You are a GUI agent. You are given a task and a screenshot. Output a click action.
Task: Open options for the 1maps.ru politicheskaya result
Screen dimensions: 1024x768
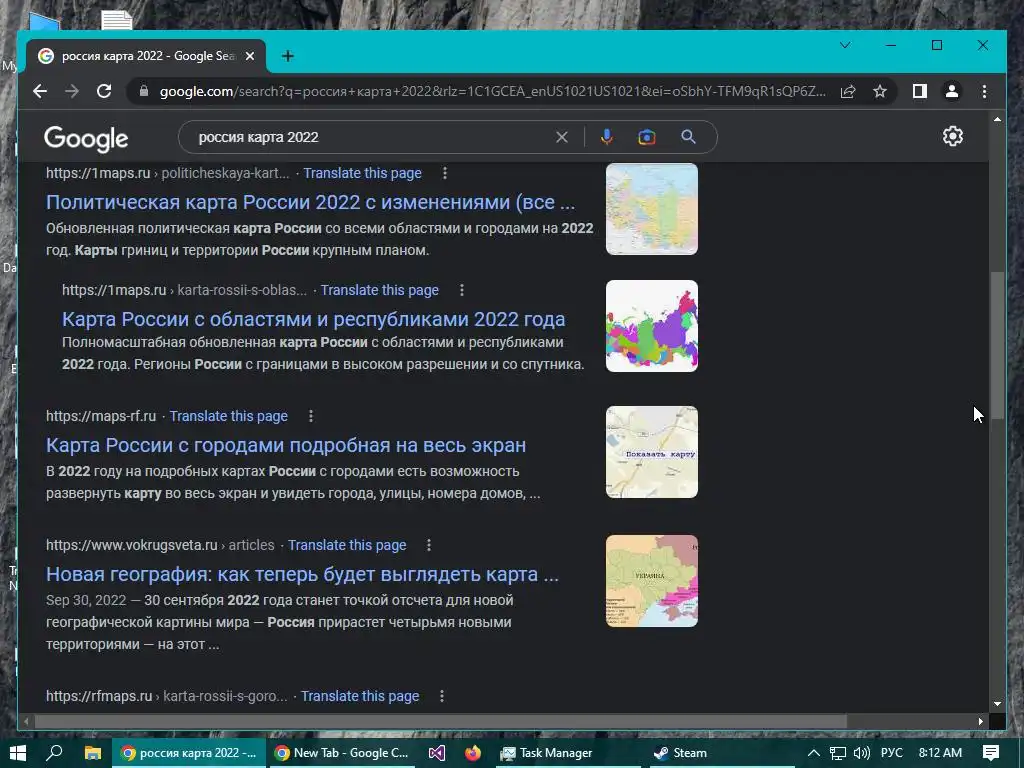[445, 173]
